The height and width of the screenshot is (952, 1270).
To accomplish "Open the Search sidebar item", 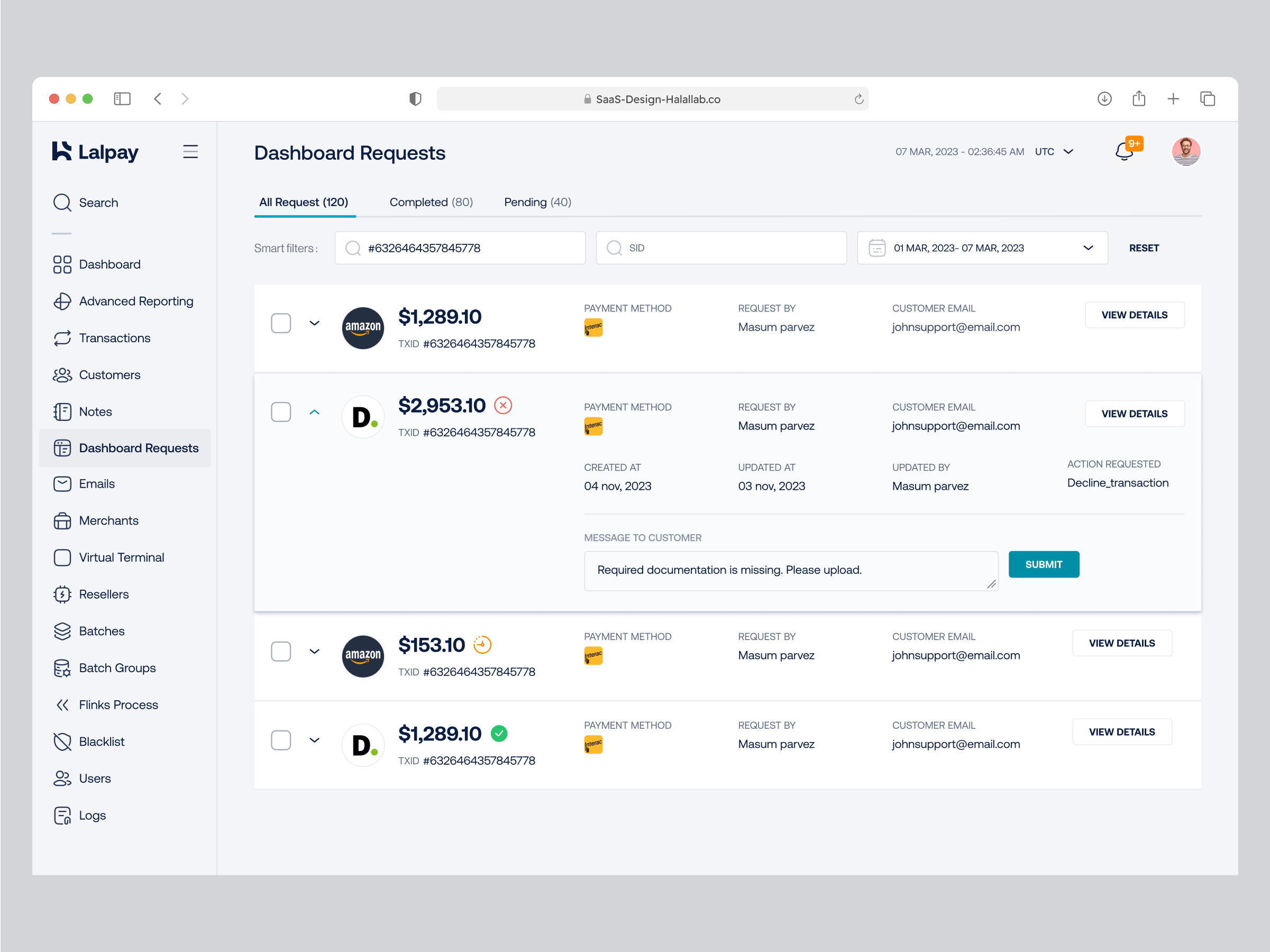I will click(x=99, y=202).
